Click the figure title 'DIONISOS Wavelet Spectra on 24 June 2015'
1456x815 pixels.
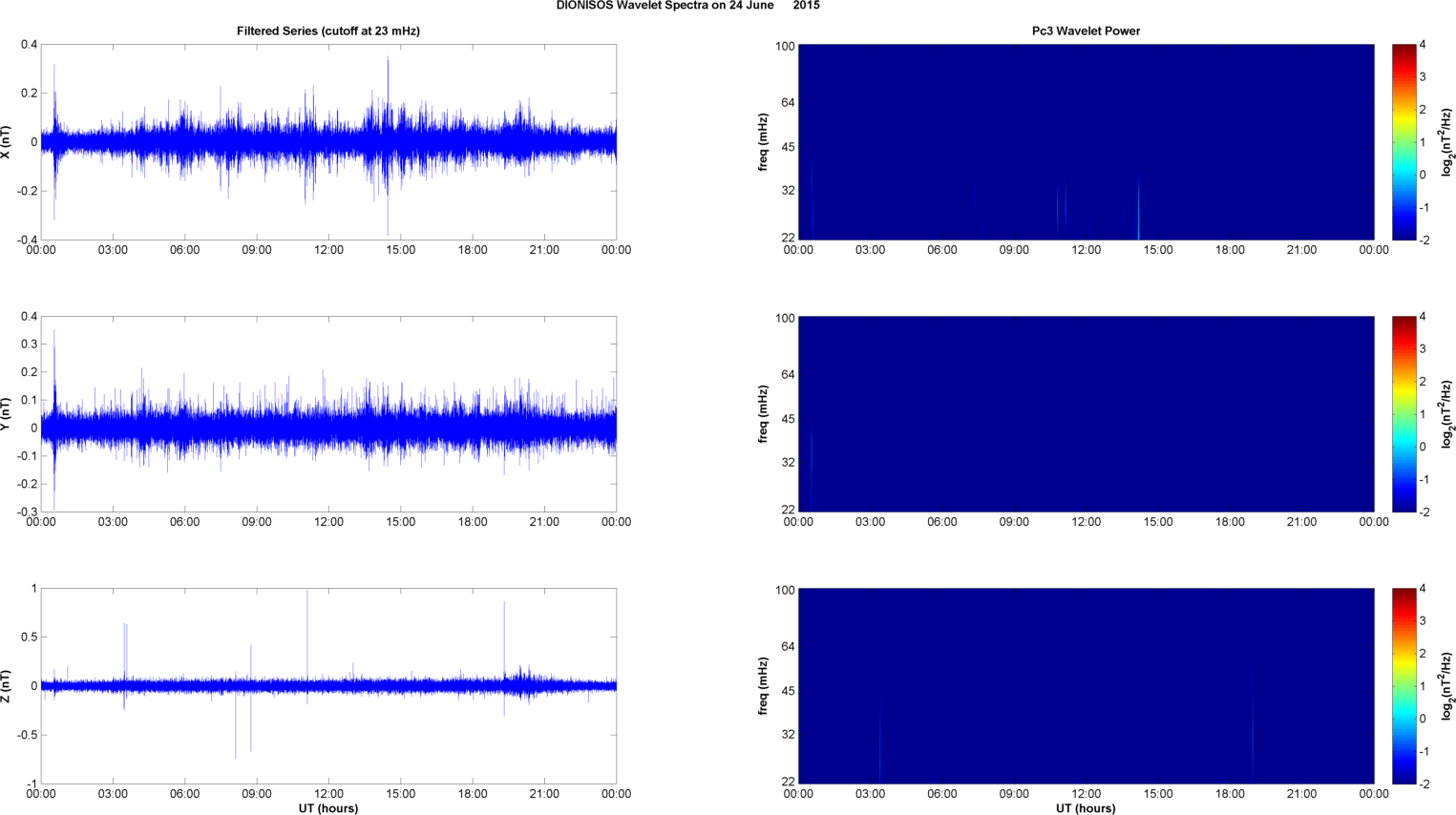click(687, 6)
